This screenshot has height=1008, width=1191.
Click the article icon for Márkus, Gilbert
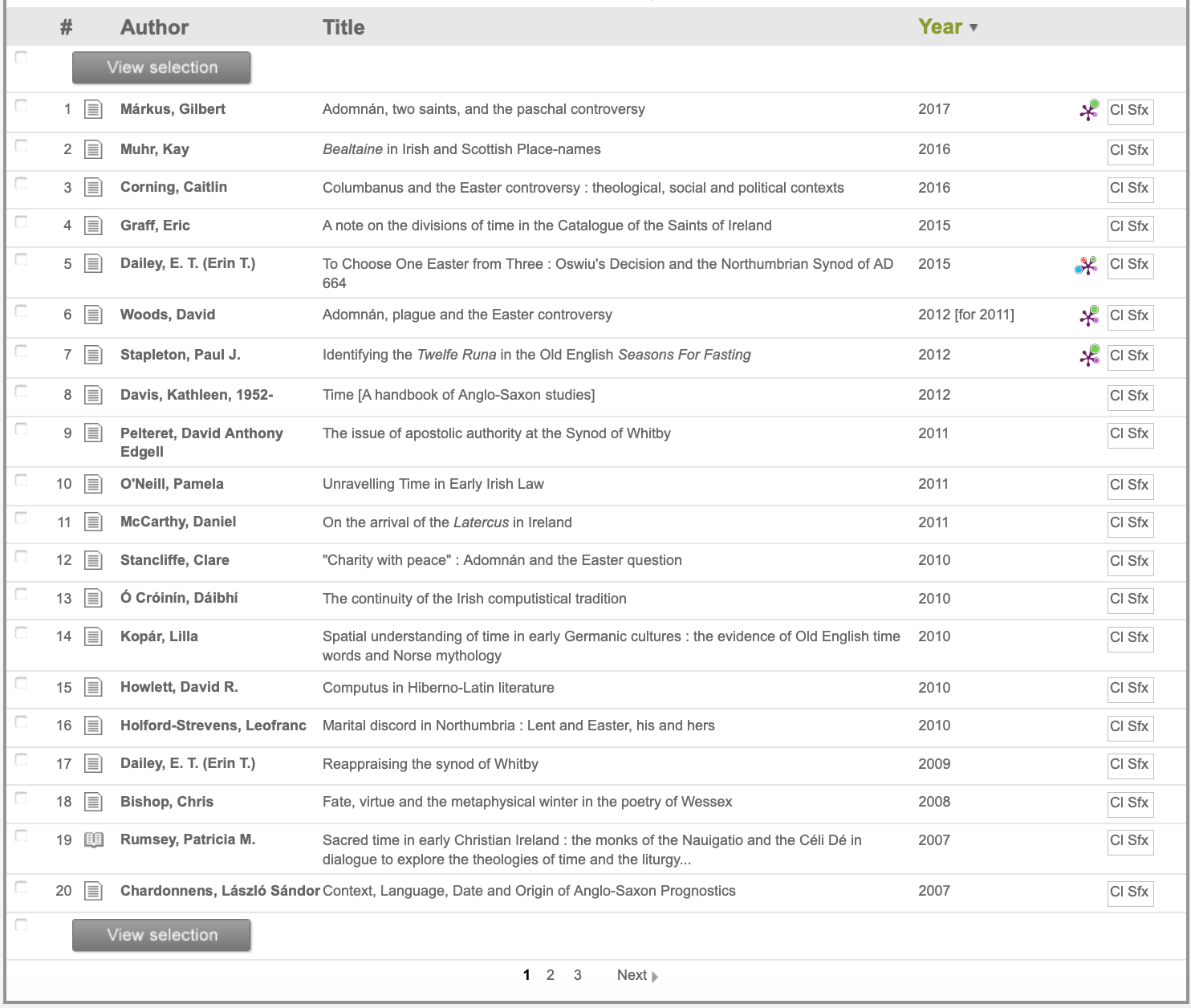pyautogui.click(x=94, y=109)
